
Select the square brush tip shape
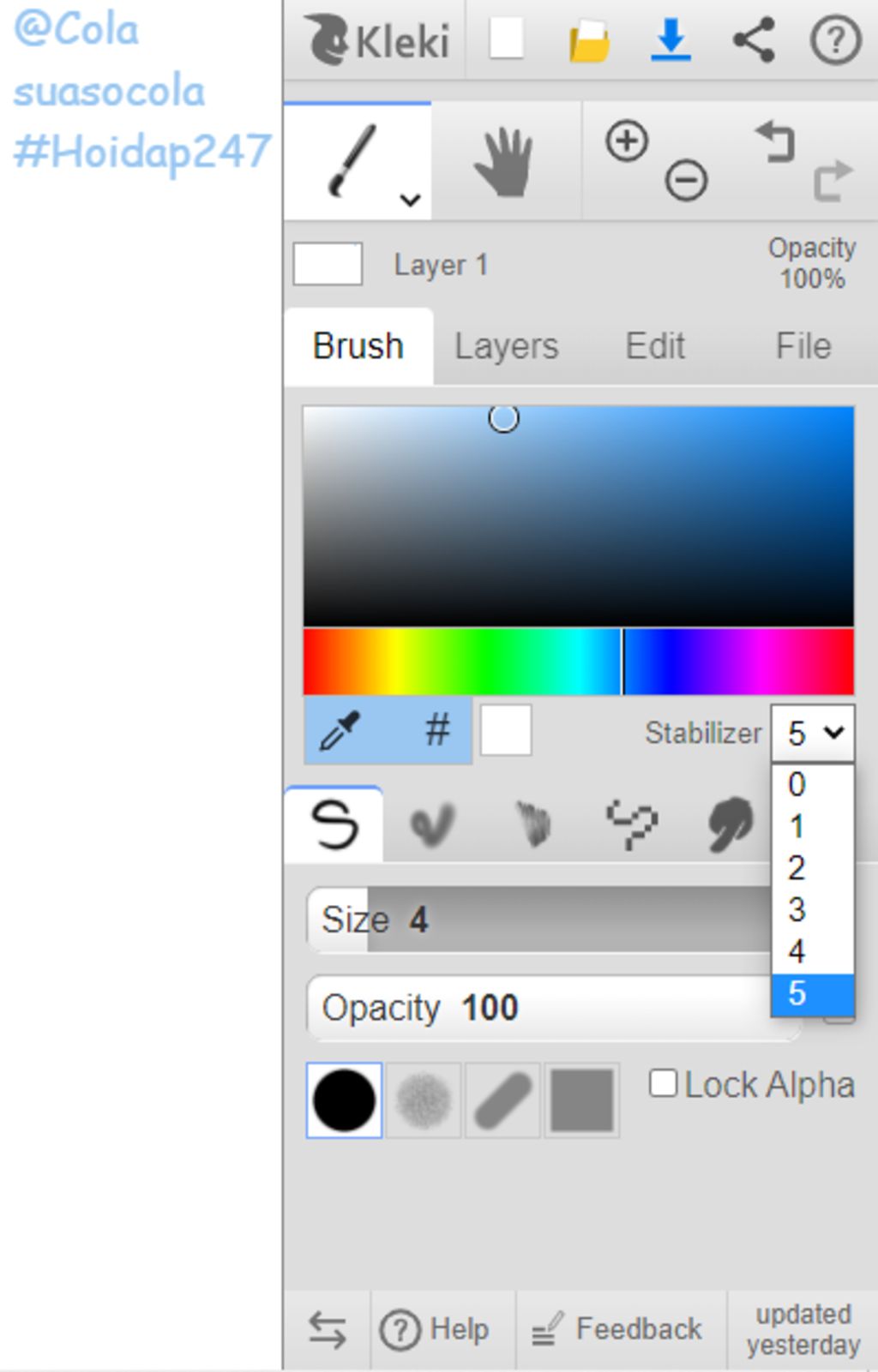coord(582,1100)
